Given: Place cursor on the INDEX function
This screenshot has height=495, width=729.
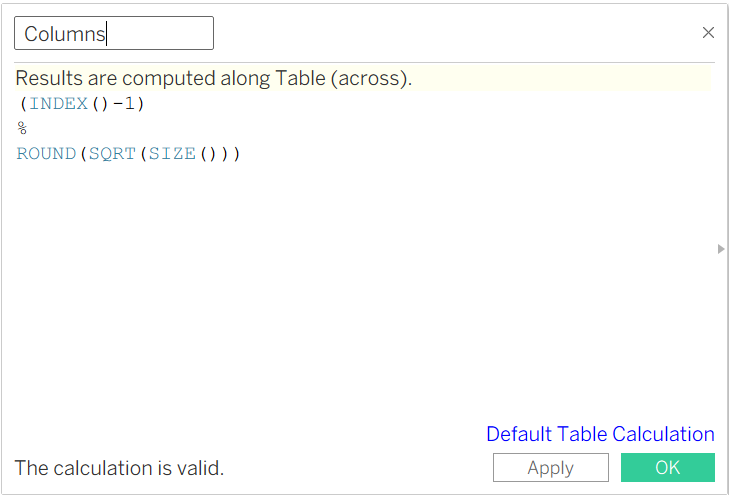Looking at the screenshot, I should (x=58, y=104).
